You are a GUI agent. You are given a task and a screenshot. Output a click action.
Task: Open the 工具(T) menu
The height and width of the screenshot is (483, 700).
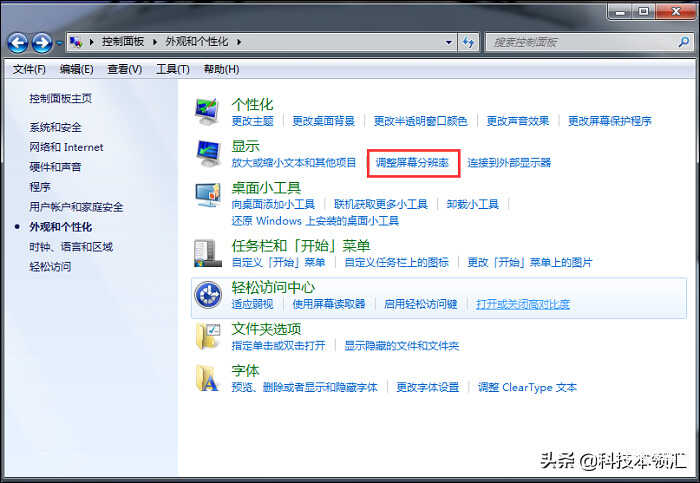173,69
